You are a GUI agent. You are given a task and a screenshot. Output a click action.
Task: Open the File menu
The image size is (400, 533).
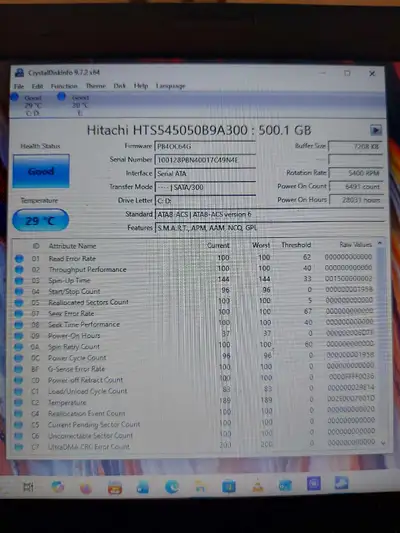19,86
